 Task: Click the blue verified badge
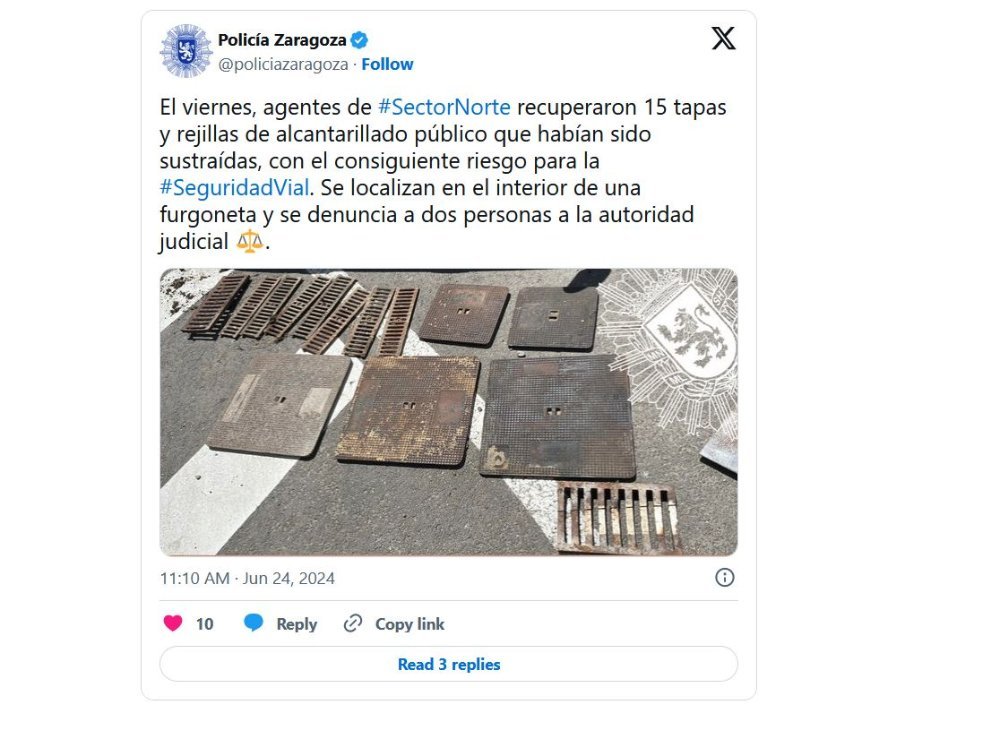[359, 40]
